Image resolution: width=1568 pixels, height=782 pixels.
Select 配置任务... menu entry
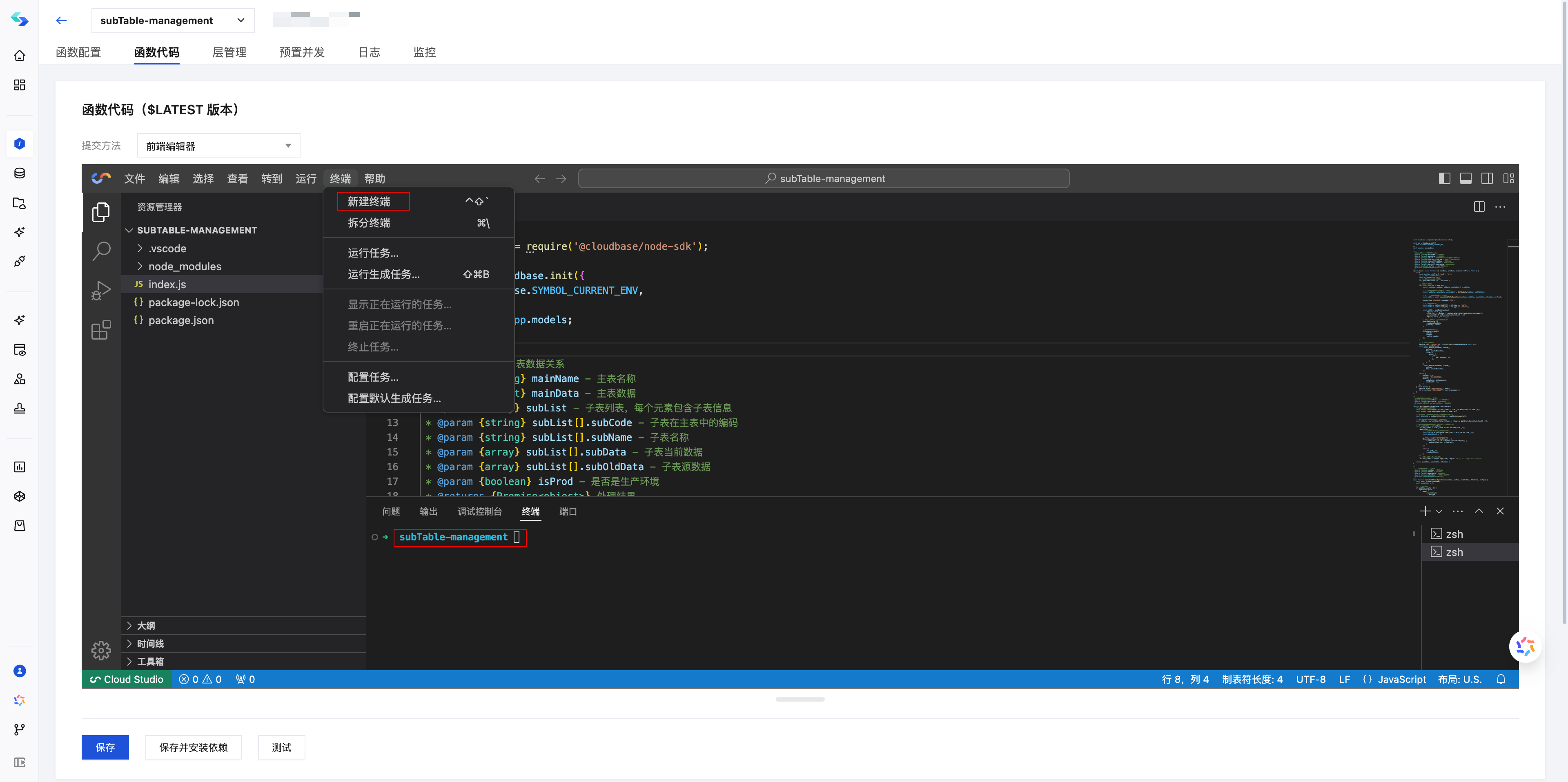(419, 377)
